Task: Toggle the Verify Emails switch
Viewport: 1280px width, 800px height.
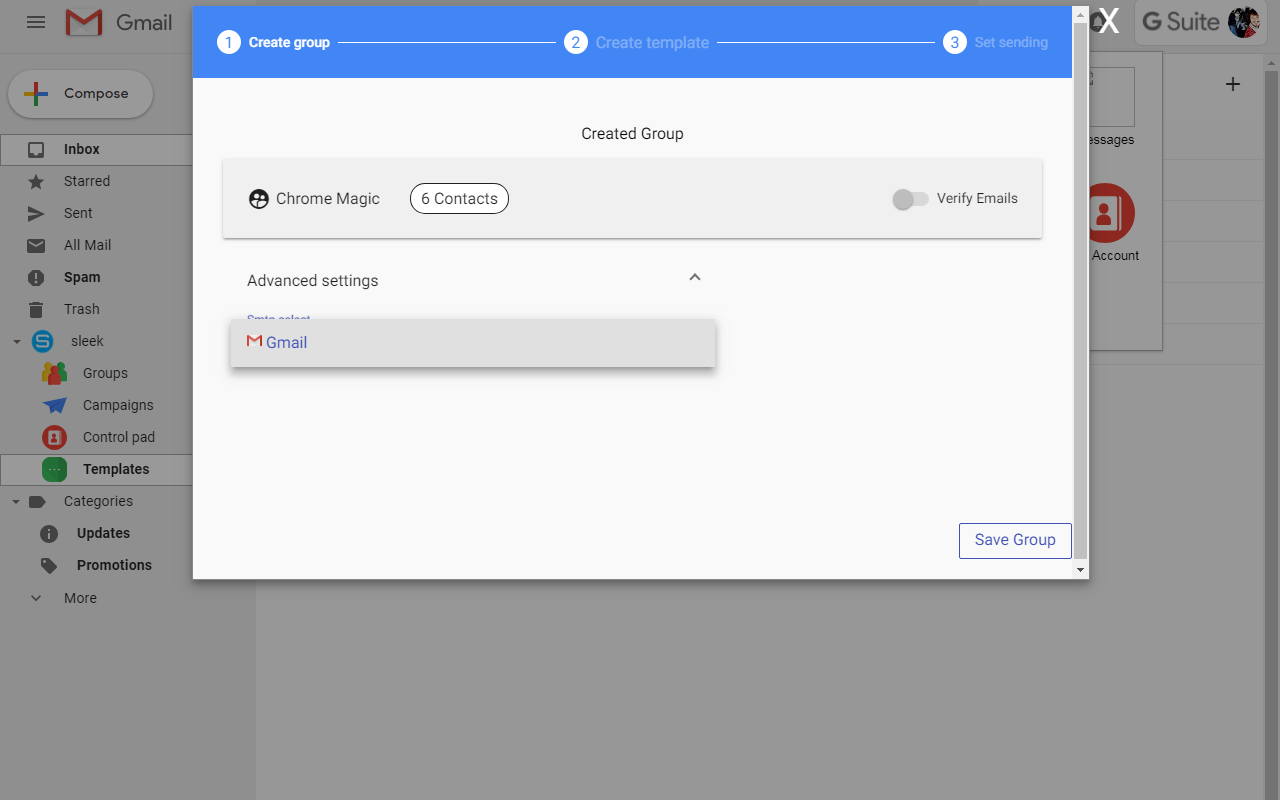Action: (x=911, y=199)
